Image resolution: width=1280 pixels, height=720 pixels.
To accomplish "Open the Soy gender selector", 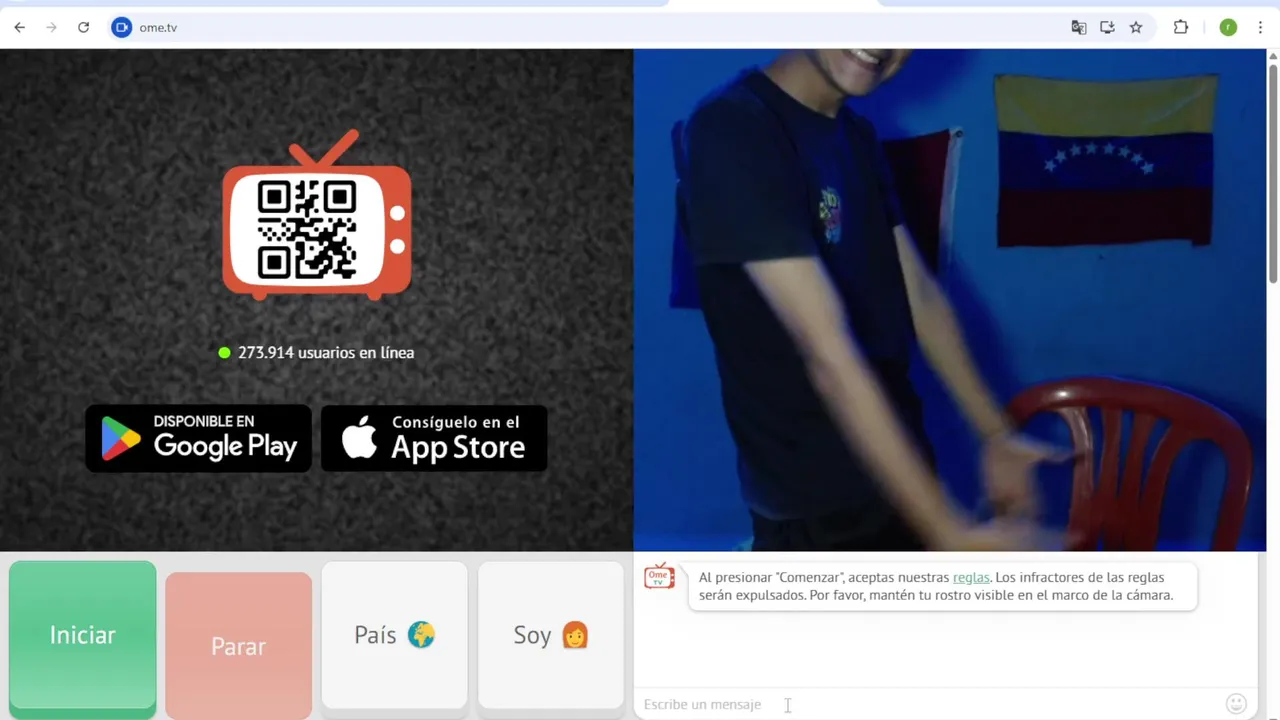I will point(551,635).
